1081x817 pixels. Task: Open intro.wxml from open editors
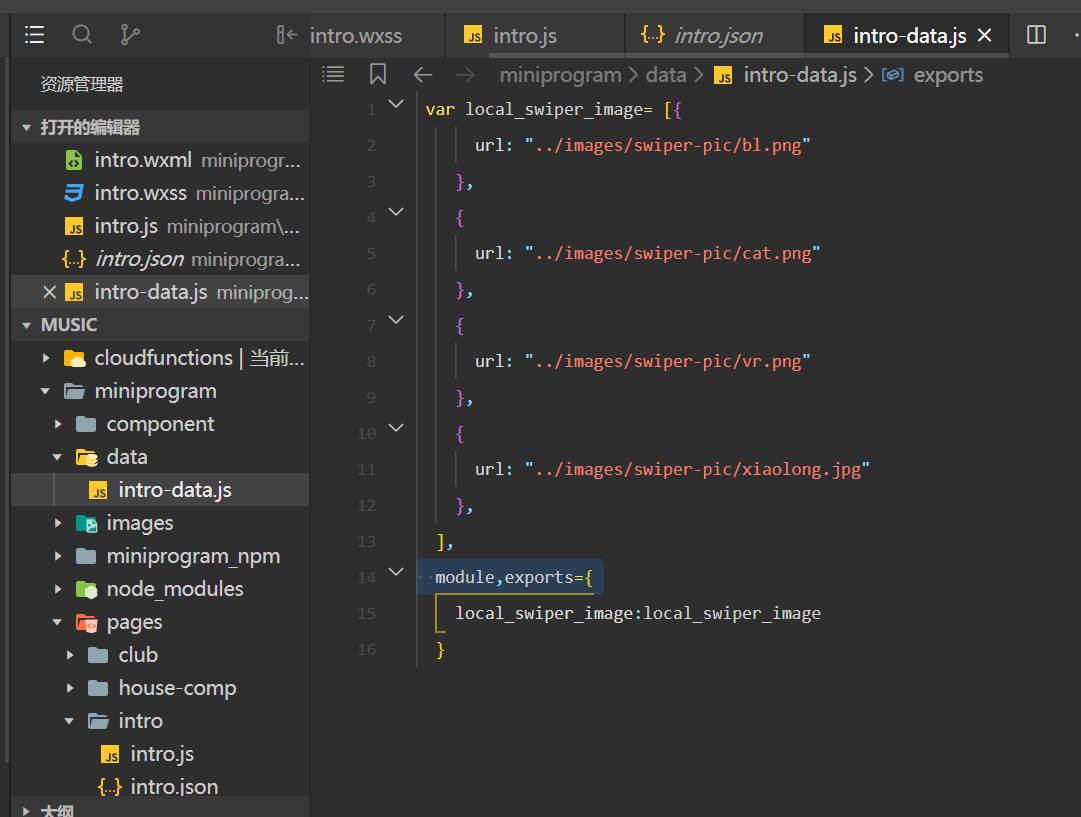click(142, 160)
